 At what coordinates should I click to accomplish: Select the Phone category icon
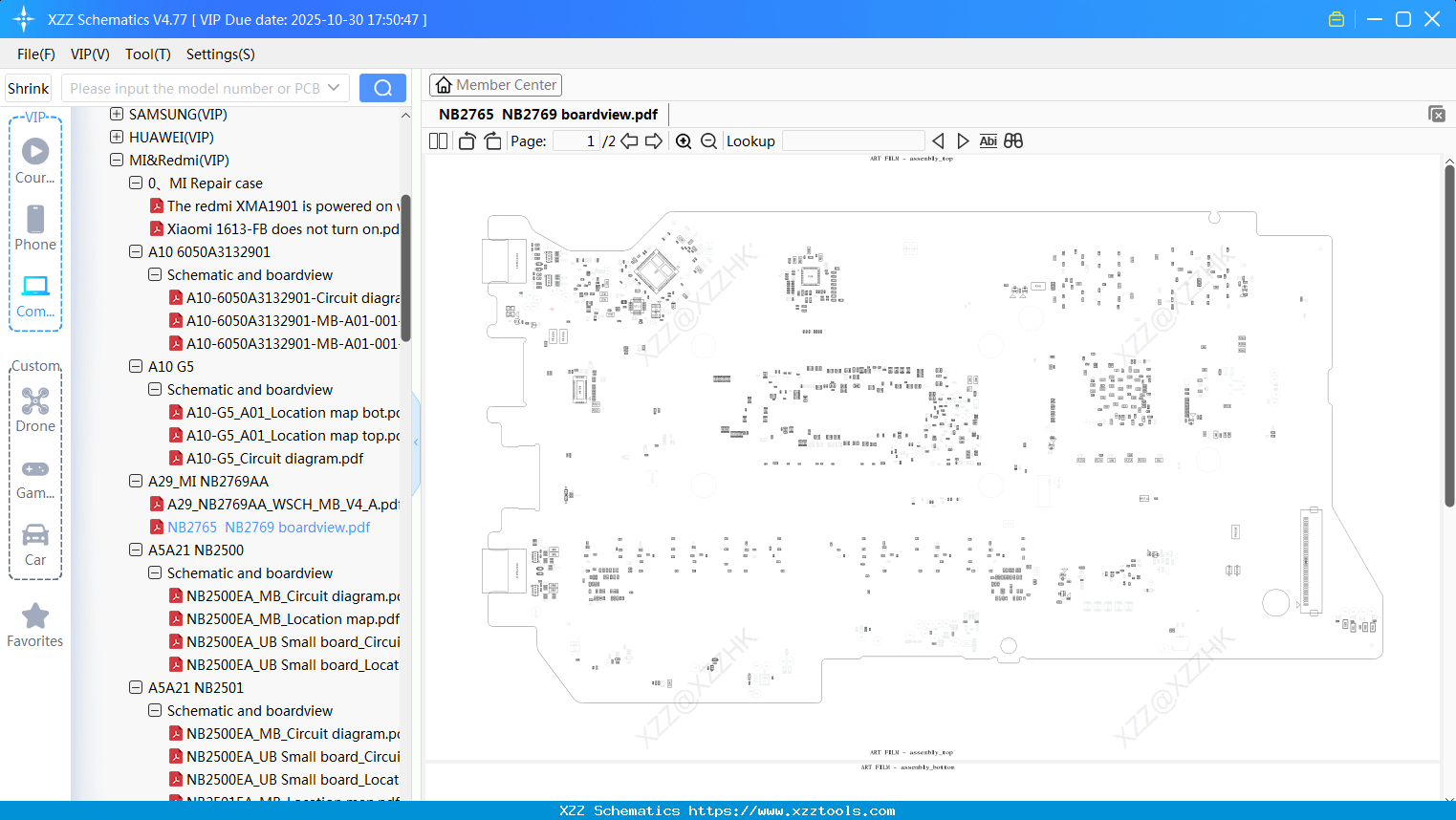pyautogui.click(x=35, y=227)
